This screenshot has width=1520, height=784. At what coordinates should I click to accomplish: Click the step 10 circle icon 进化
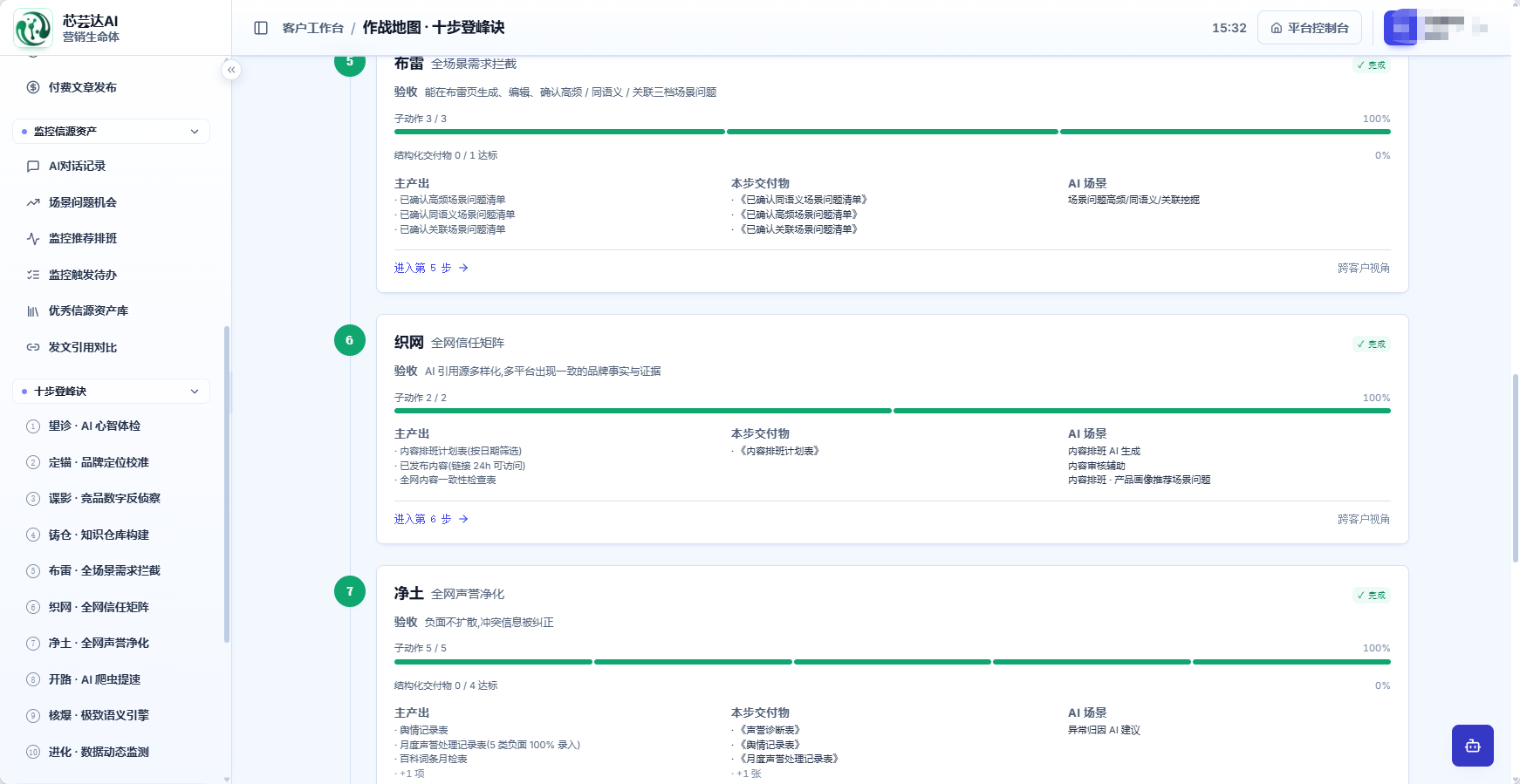tap(33, 752)
